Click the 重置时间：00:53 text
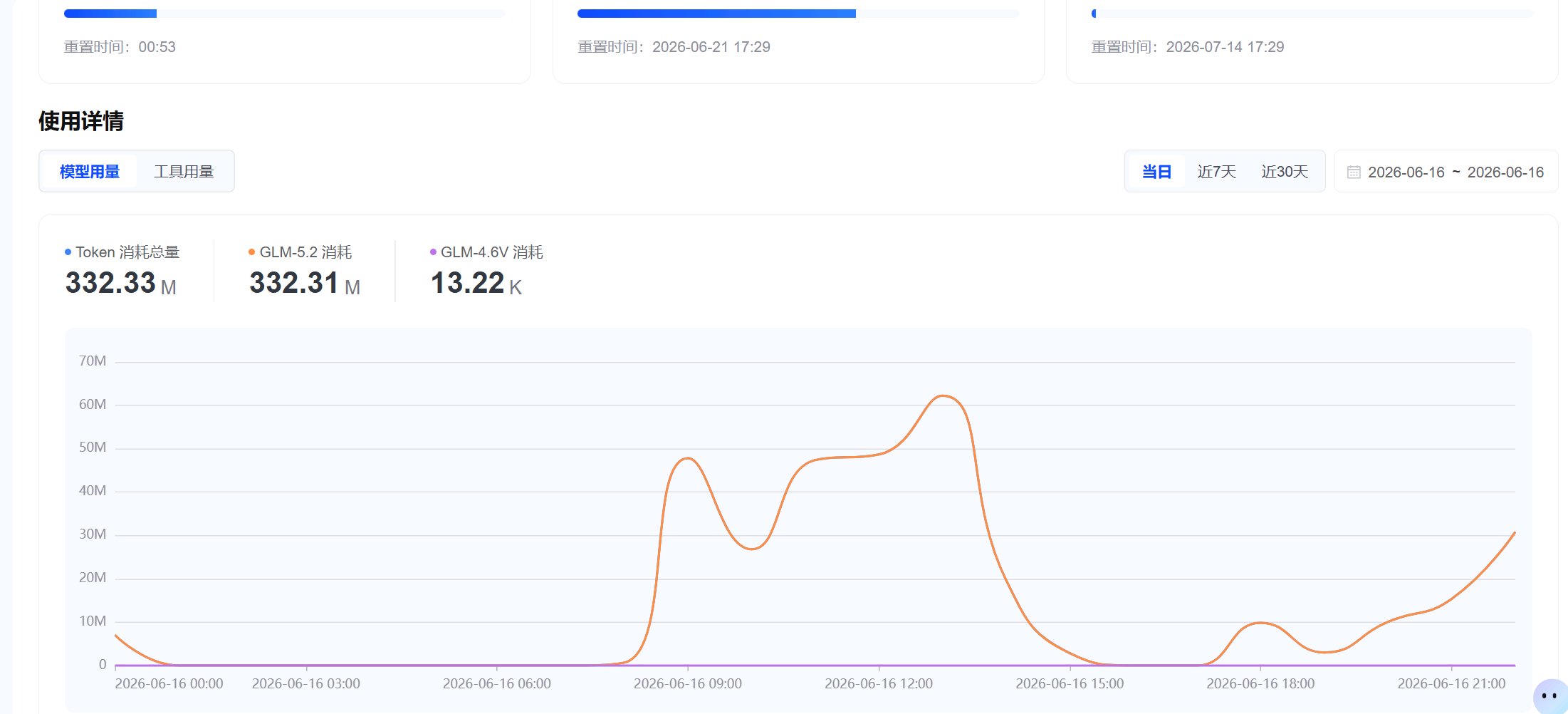 click(x=120, y=47)
